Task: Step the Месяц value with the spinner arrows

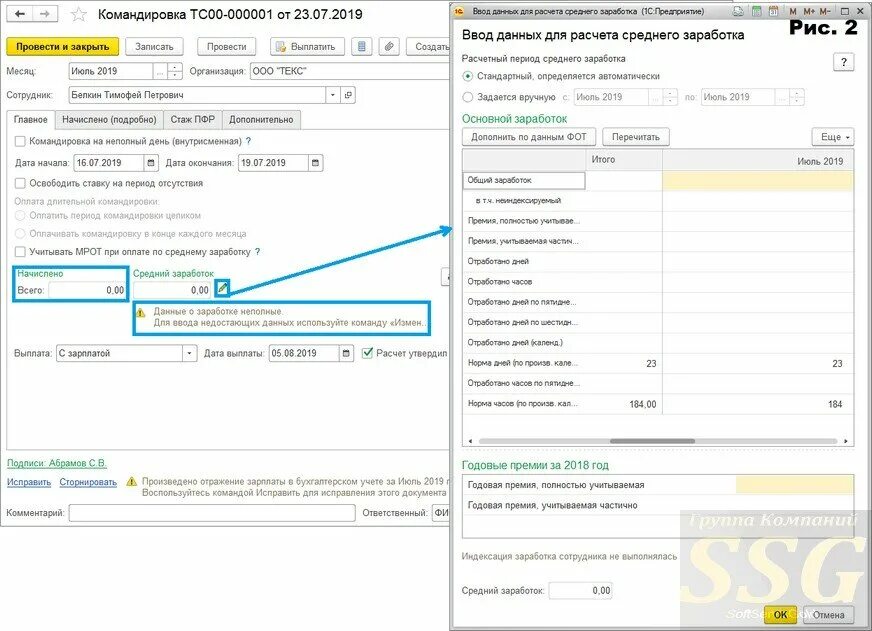Action: point(175,71)
